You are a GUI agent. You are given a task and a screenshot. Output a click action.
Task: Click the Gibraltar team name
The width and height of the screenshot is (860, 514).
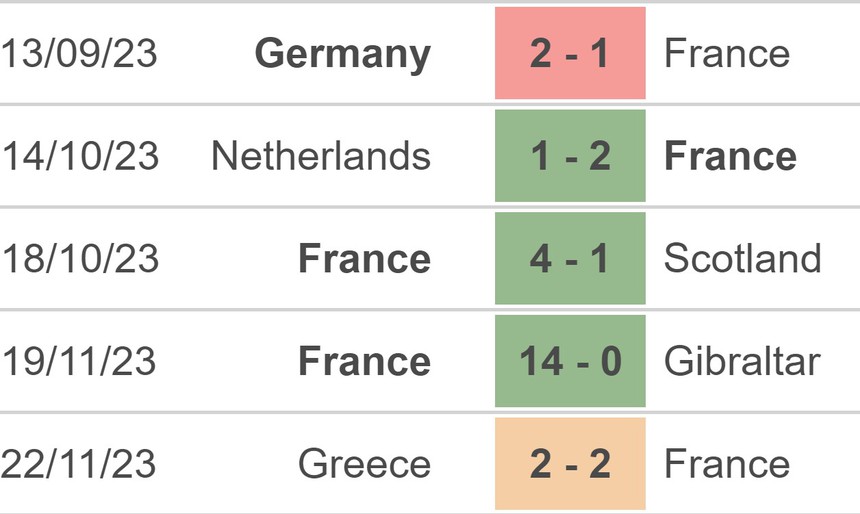click(742, 361)
